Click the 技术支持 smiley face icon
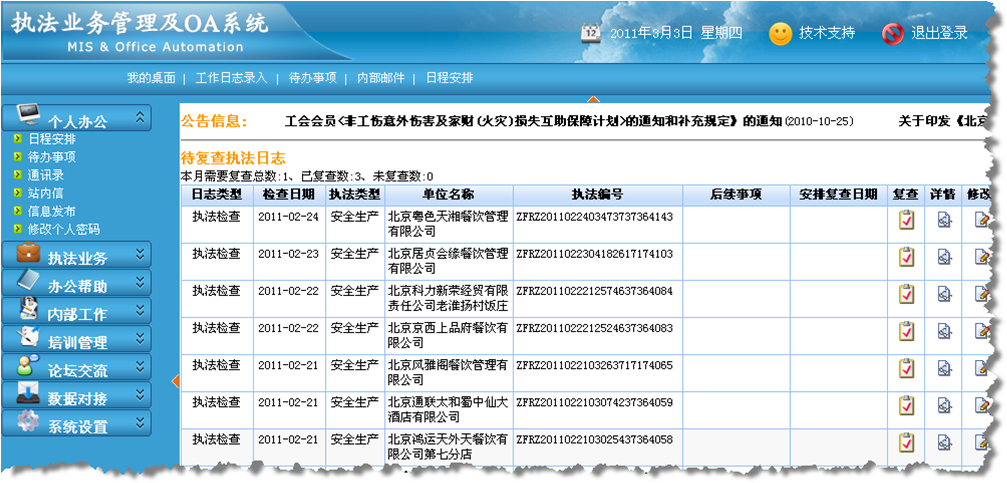The image size is (1007, 483). [x=781, y=33]
